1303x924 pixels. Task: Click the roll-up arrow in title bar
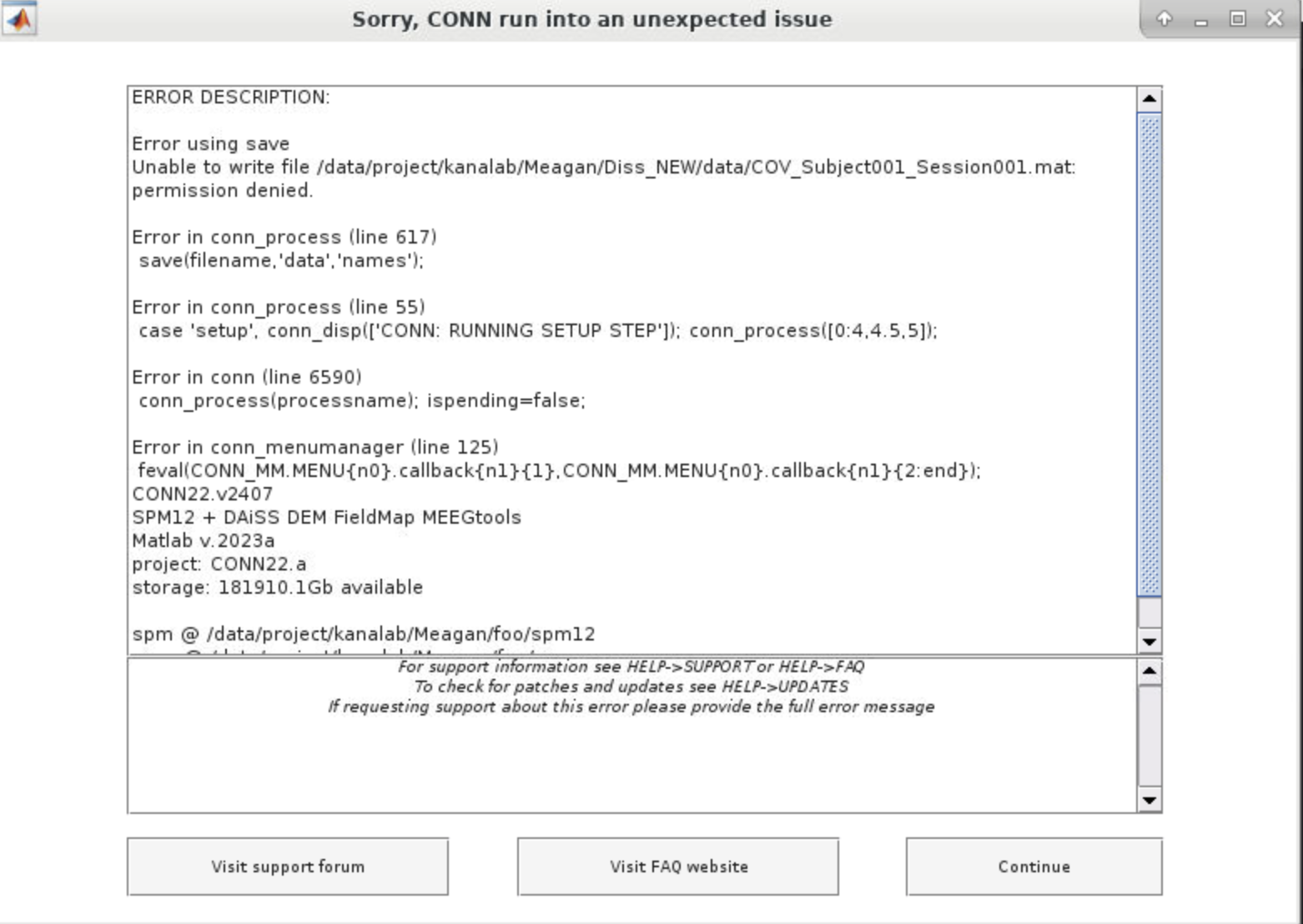coord(1164,18)
